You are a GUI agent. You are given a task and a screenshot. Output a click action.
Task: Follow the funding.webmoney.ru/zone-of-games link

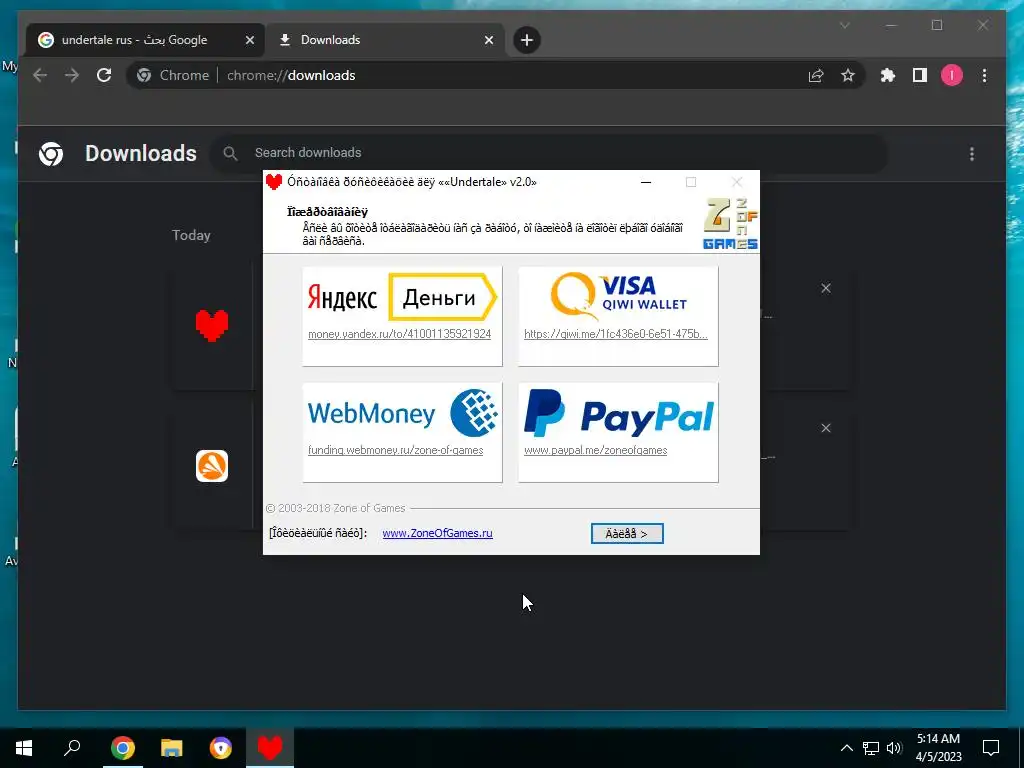(x=395, y=451)
